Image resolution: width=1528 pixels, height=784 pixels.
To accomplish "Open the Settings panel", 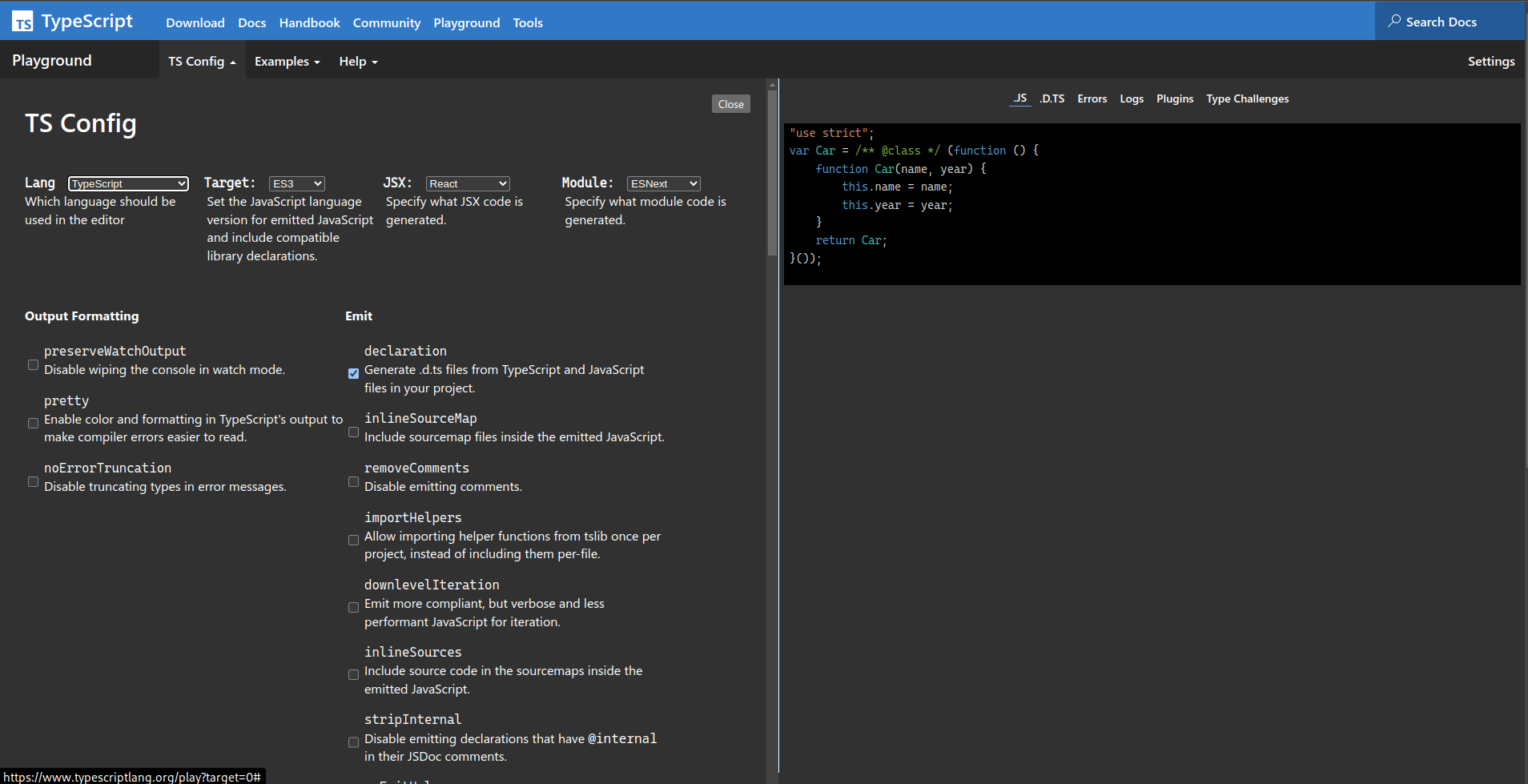I will tap(1491, 61).
